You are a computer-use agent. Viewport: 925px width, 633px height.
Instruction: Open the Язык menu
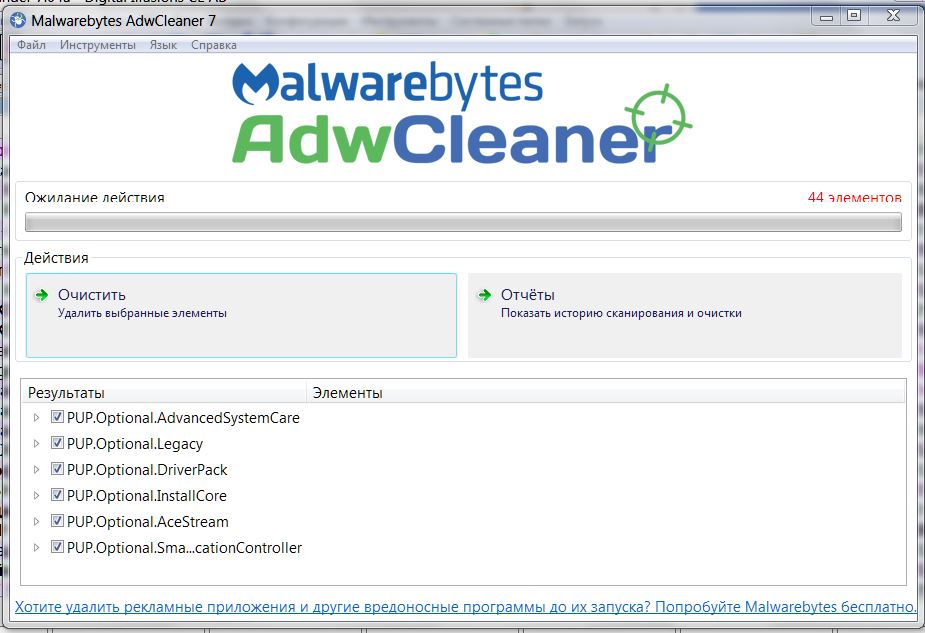pos(163,45)
